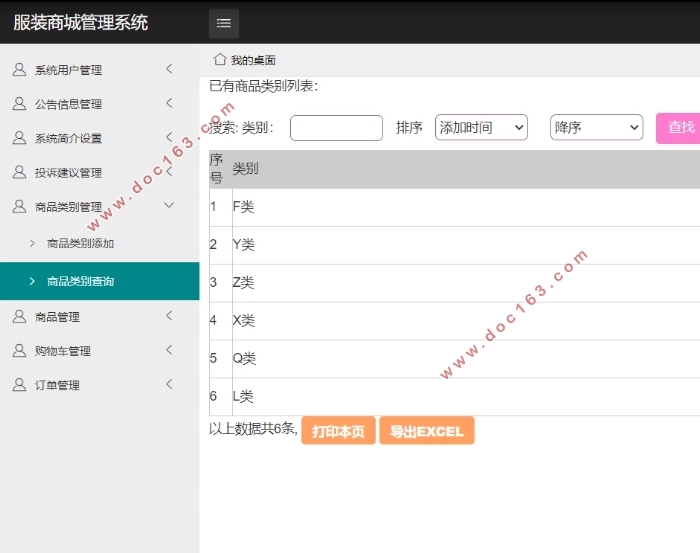Viewport: 700px width, 553px height.
Task: Click user icon next to 公告信息管理
Action: 19,104
